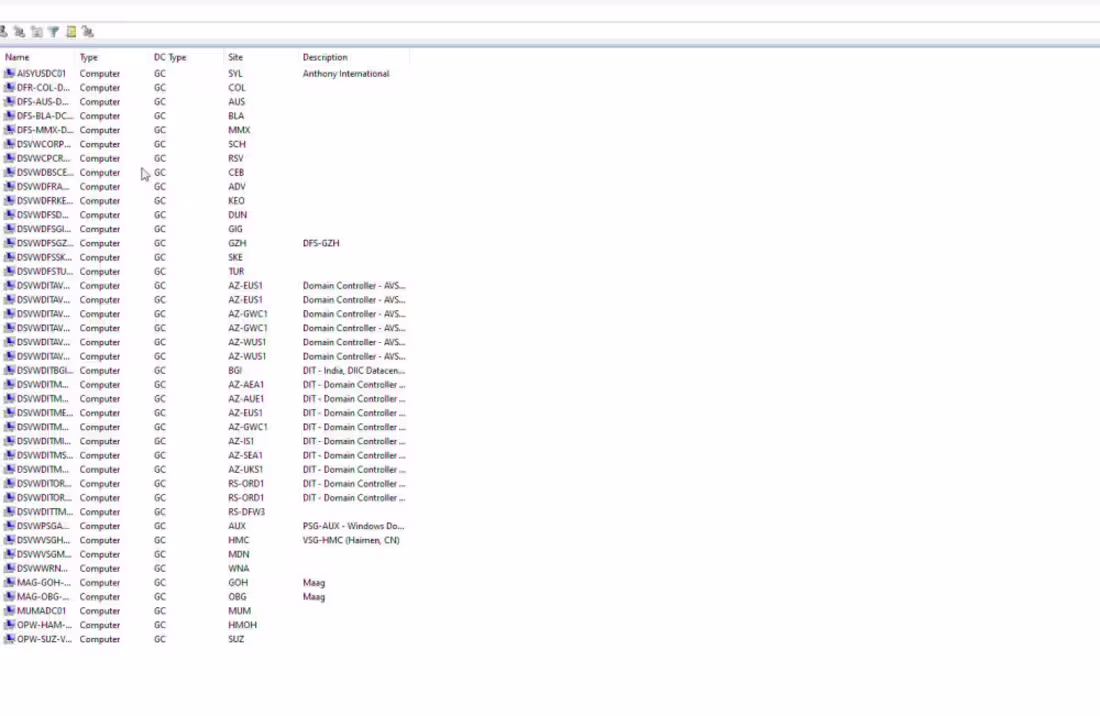Click the second toolbar icon showing a computer
The height and width of the screenshot is (716, 1100).
(x=17, y=30)
